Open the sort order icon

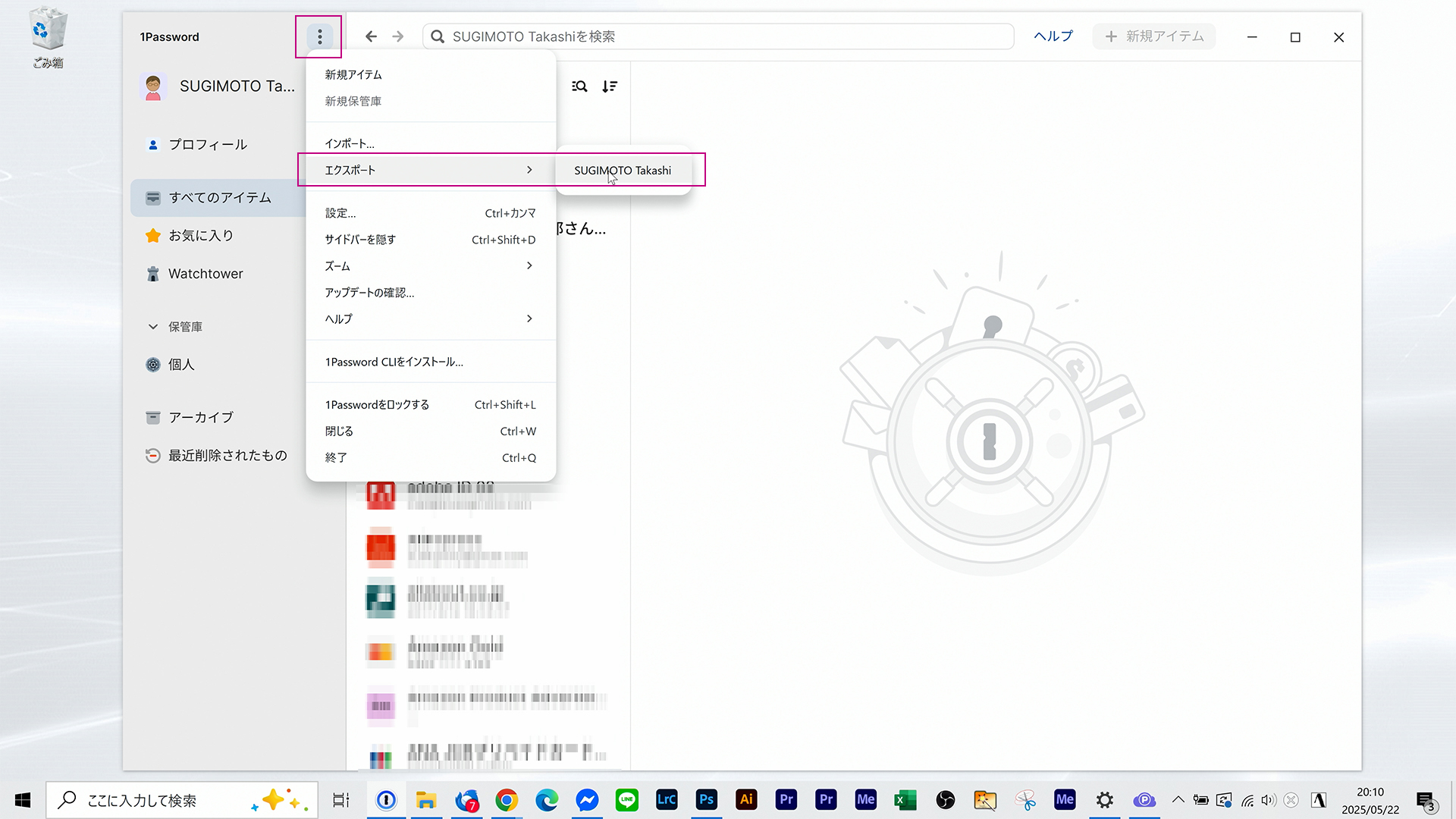610,86
